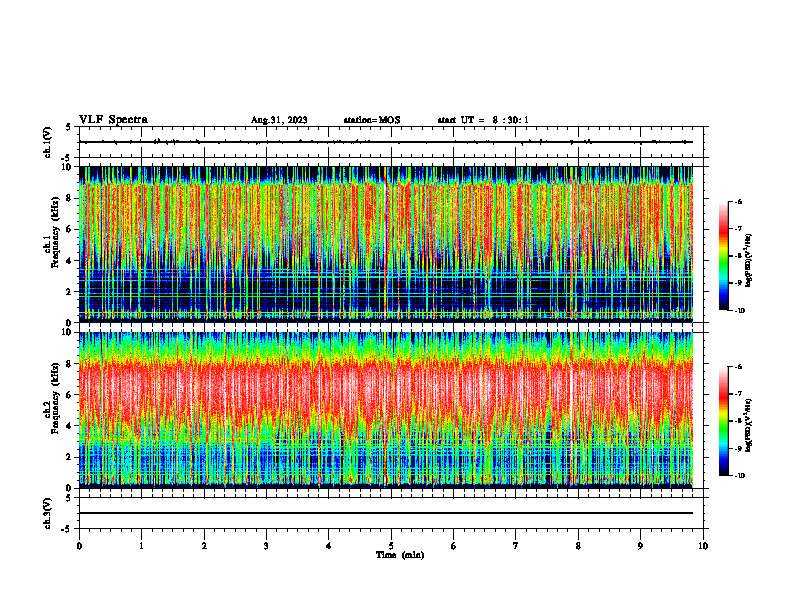
Task: Click the time axis tick label "4"
Action: pyautogui.click(x=329, y=546)
